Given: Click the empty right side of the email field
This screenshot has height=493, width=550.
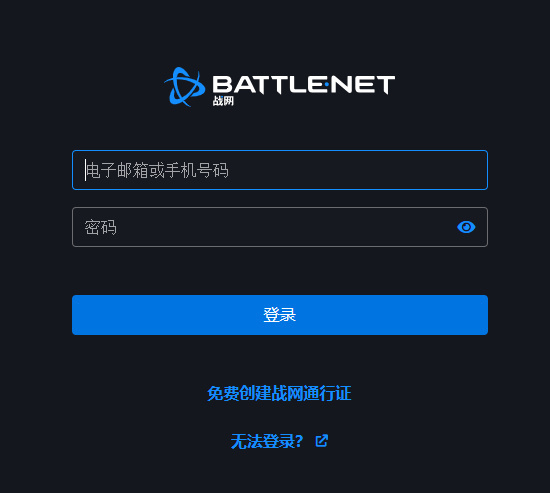Looking at the screenshot, I should point(358,170).
